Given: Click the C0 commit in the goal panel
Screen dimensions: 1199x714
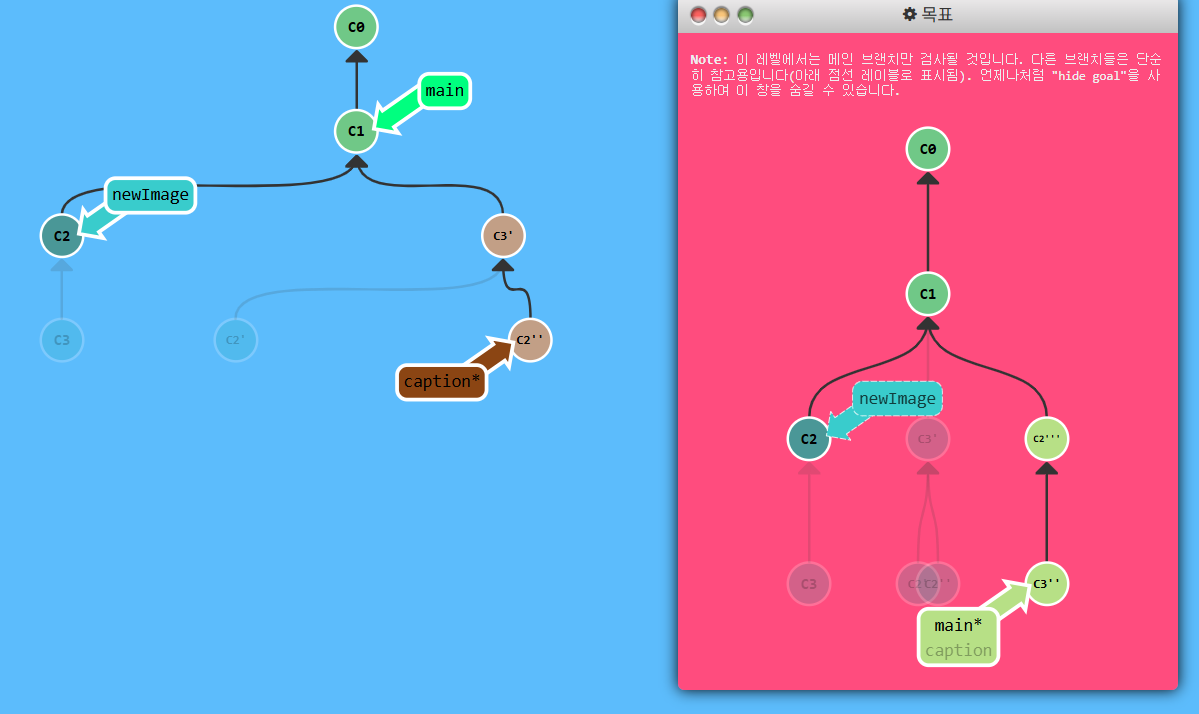Looking at the screenshot, I should pyautogui.click(x=927, y=149).
